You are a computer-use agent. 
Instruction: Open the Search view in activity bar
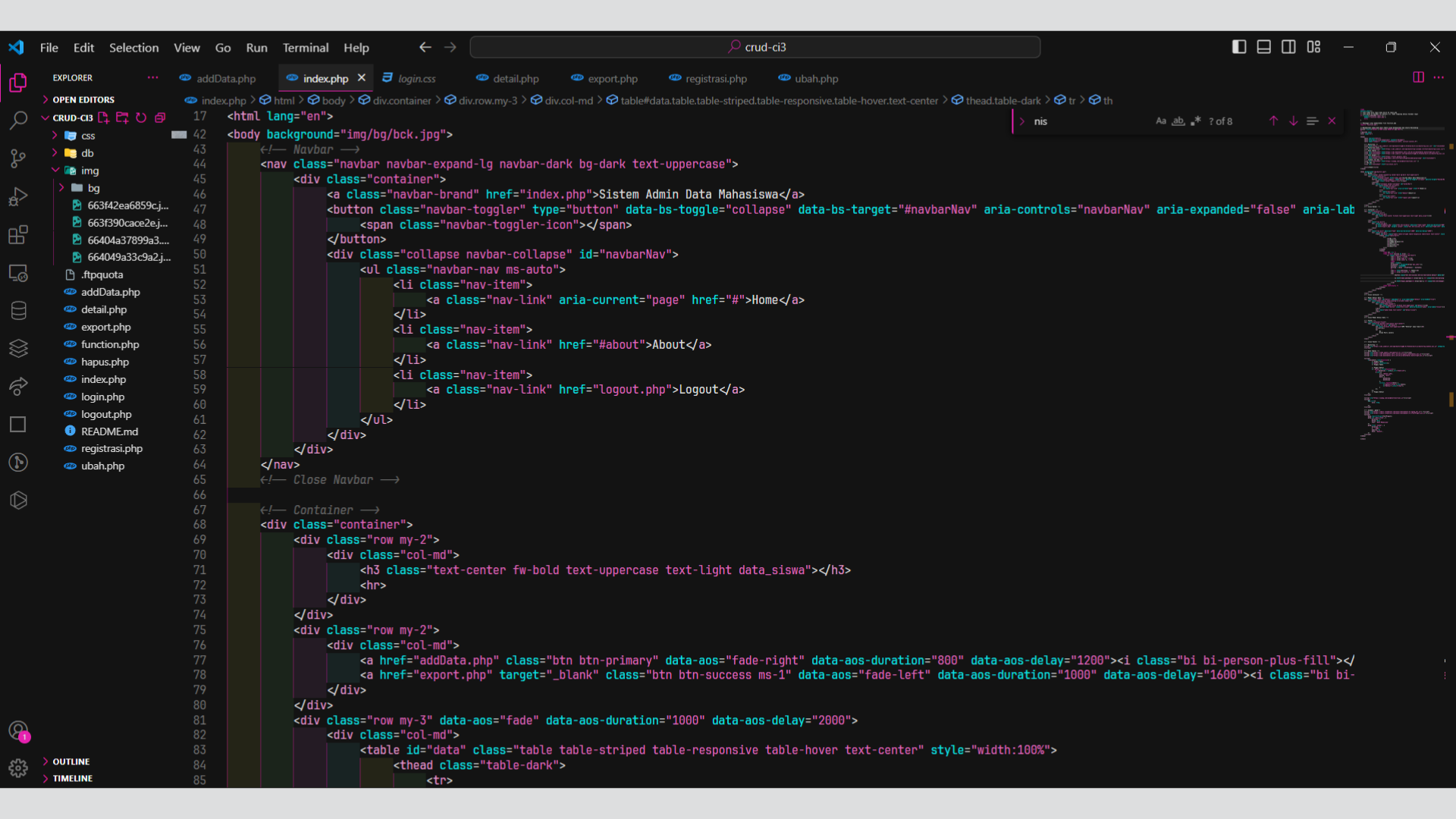(x=18, y=121)
